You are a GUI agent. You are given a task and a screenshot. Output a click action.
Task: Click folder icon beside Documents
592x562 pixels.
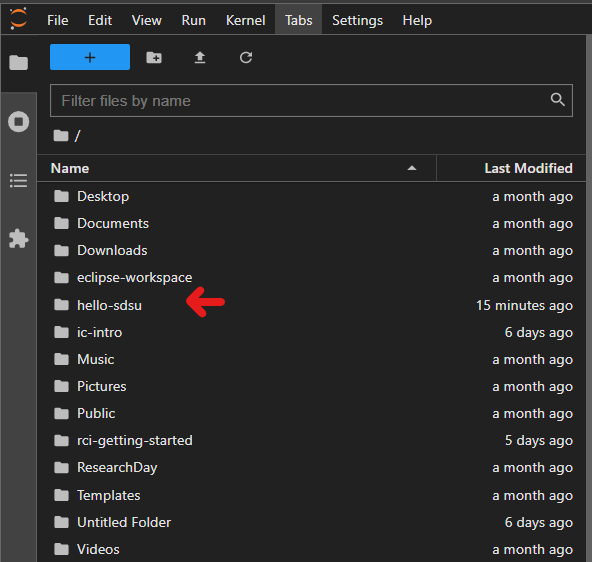61,223
